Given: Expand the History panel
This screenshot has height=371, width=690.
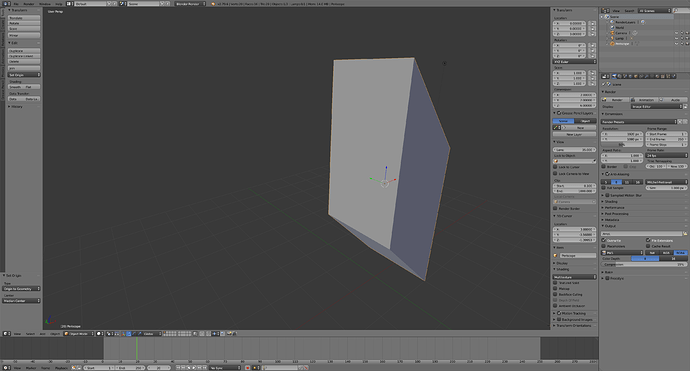Looking at the screenshot, I should [16, 107].
